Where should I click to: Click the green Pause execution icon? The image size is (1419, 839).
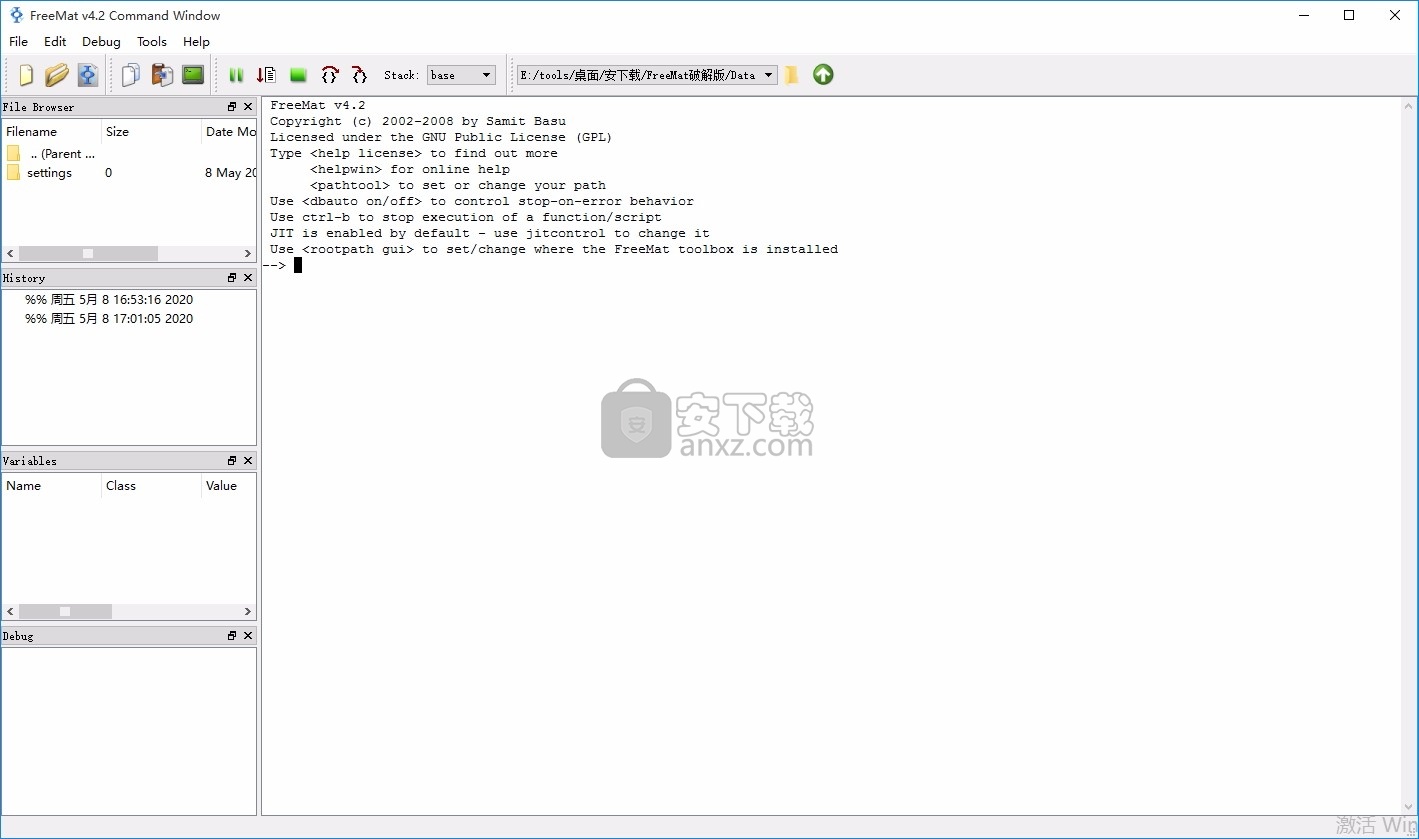tap(236, 75)
